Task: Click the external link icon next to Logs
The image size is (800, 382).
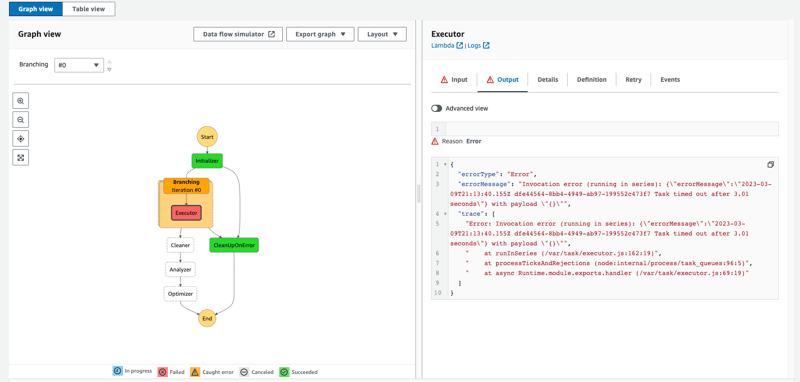Action: point(486,45)
